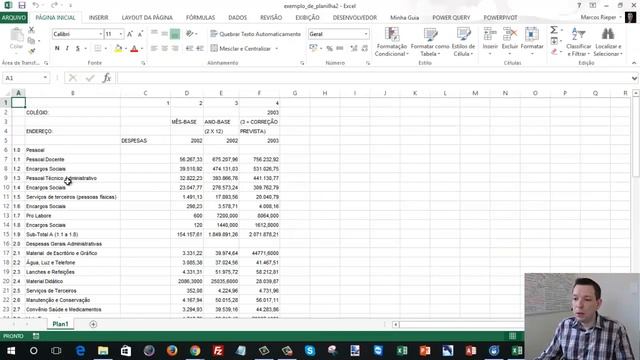Image resolution: width=640 pixels, height=360 pixels.
Task: Open the fill color dropdown arrow
Action: (126, 49)
